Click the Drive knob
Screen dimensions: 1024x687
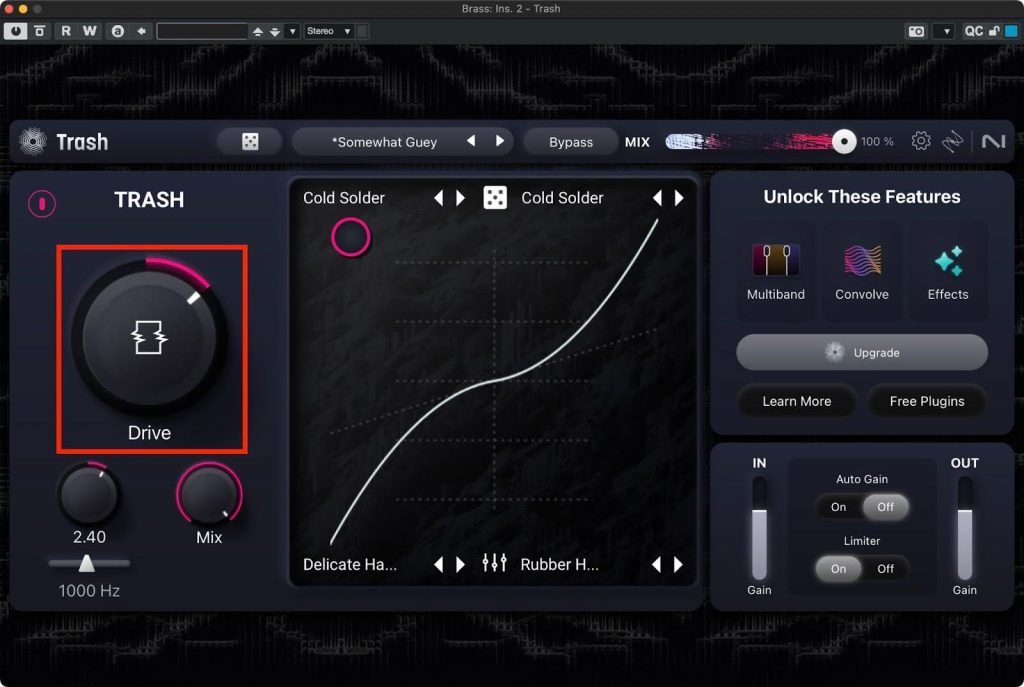click(150, 336)
